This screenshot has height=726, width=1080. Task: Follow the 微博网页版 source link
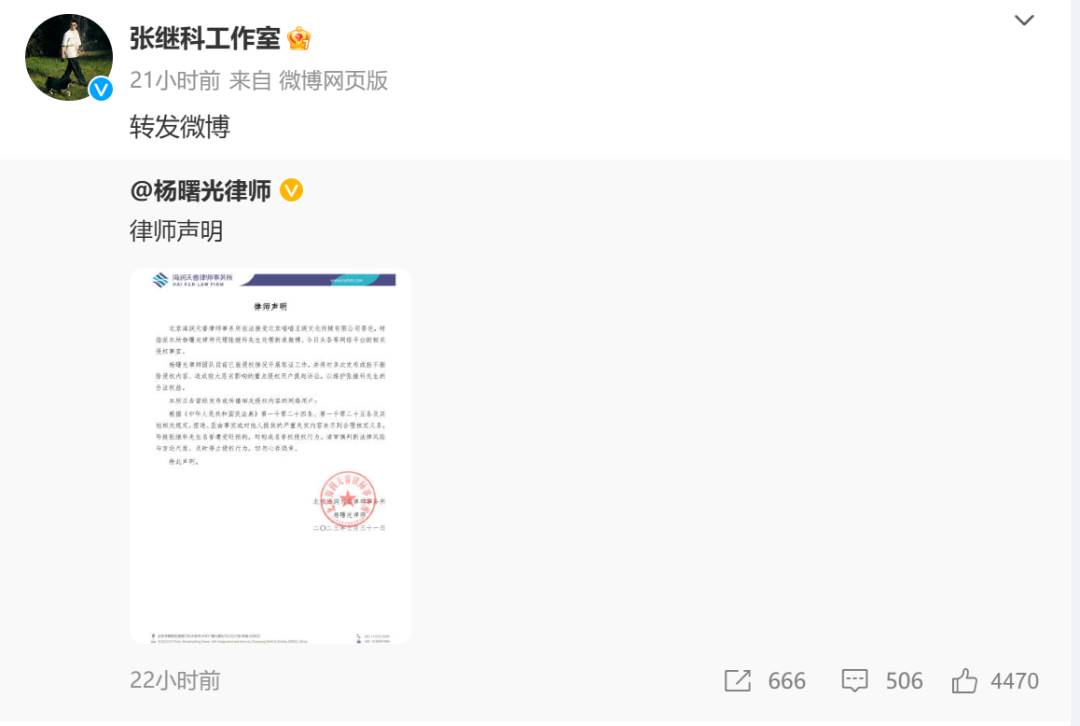pos(333,81)
